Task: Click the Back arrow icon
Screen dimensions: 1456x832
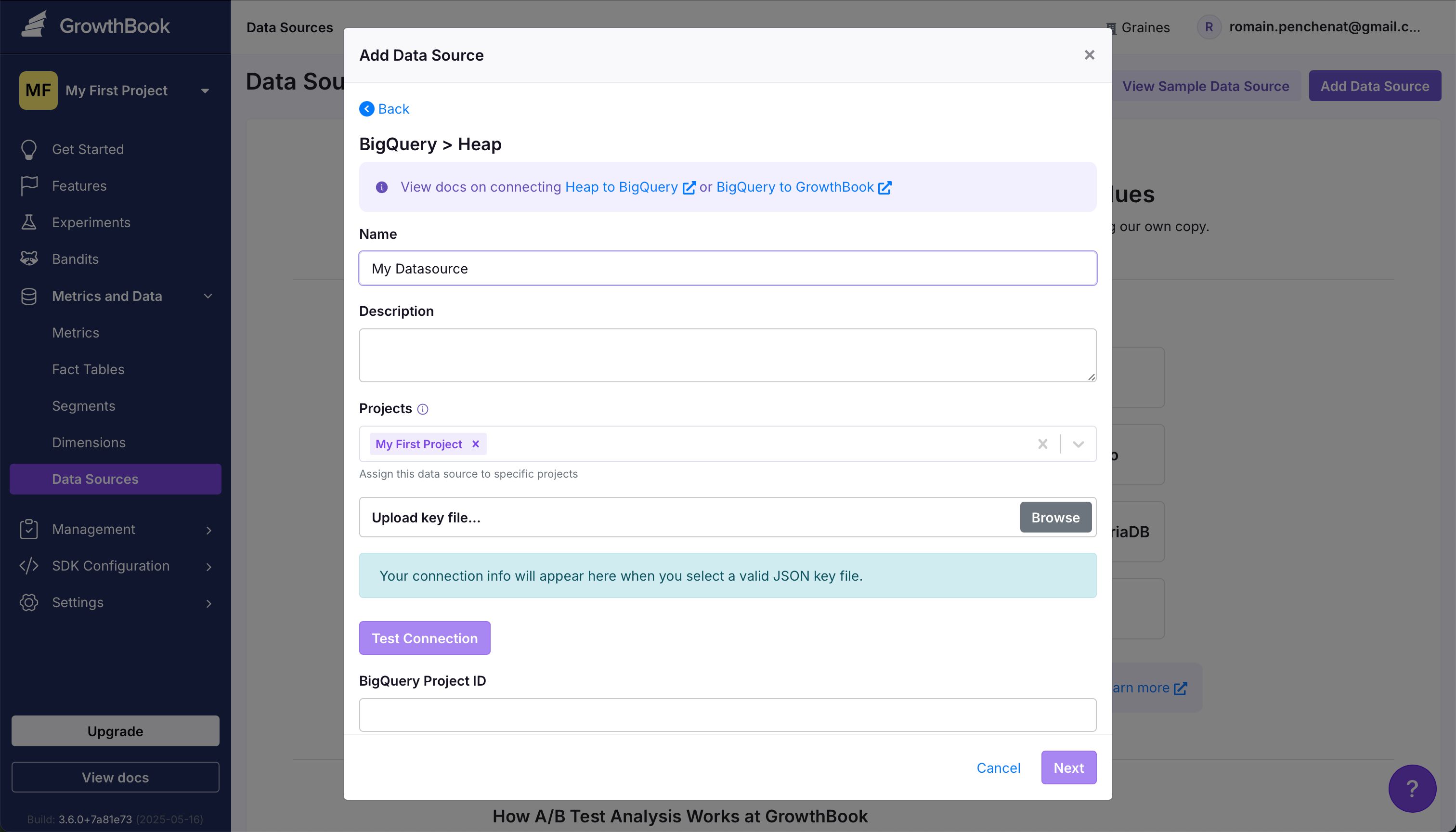Action: [x=366, y=108]
